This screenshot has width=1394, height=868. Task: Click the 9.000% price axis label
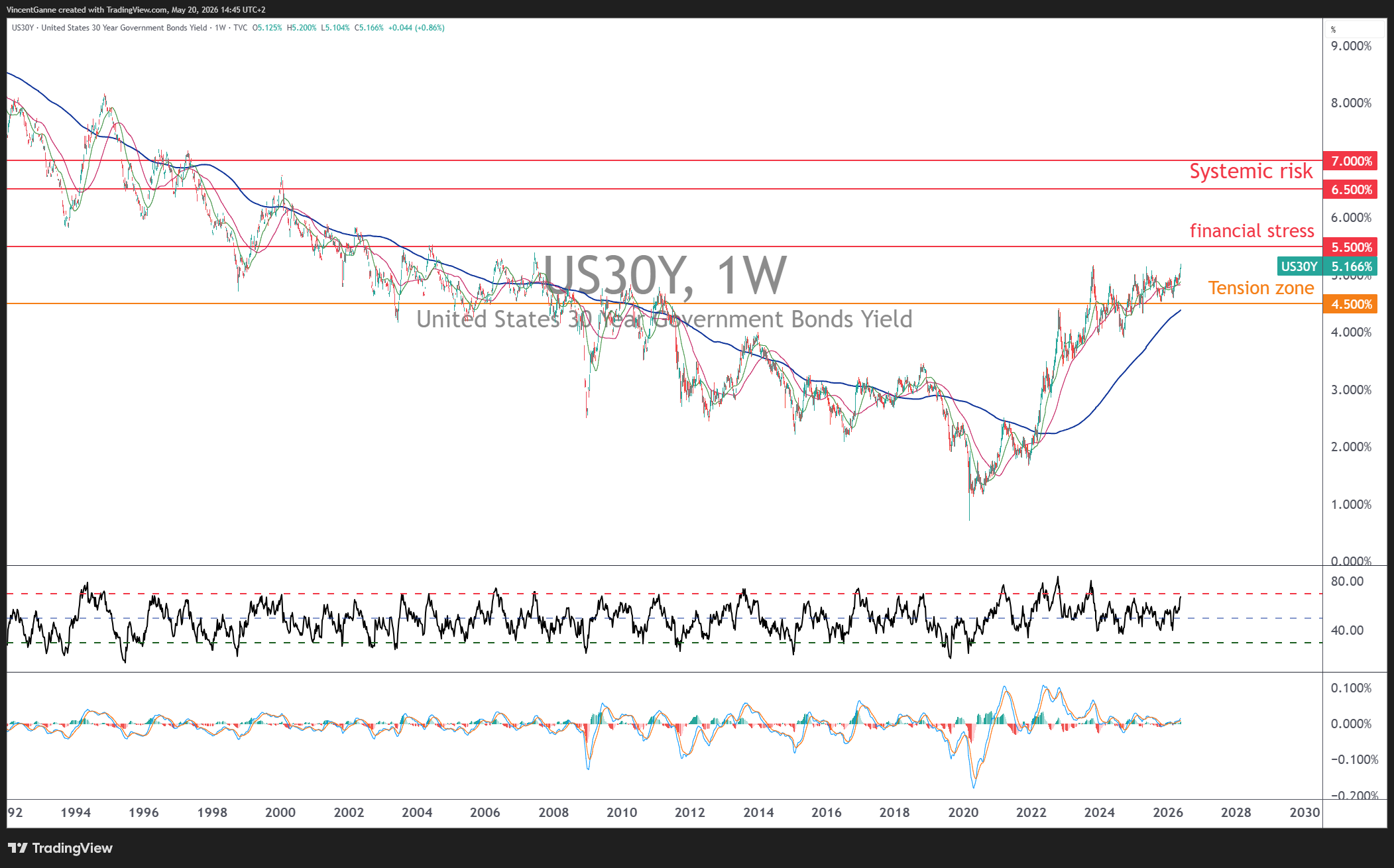click(1351, 46)
